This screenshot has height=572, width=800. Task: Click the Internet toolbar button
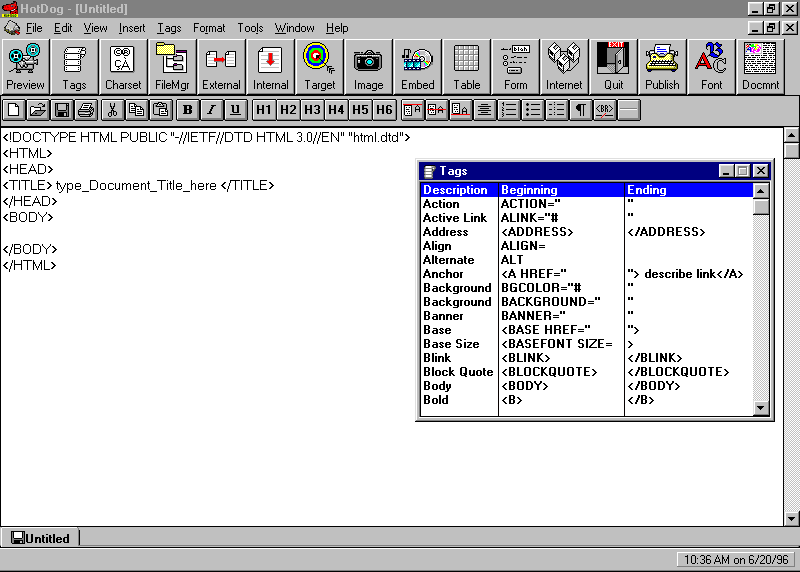tap(564, 67)
